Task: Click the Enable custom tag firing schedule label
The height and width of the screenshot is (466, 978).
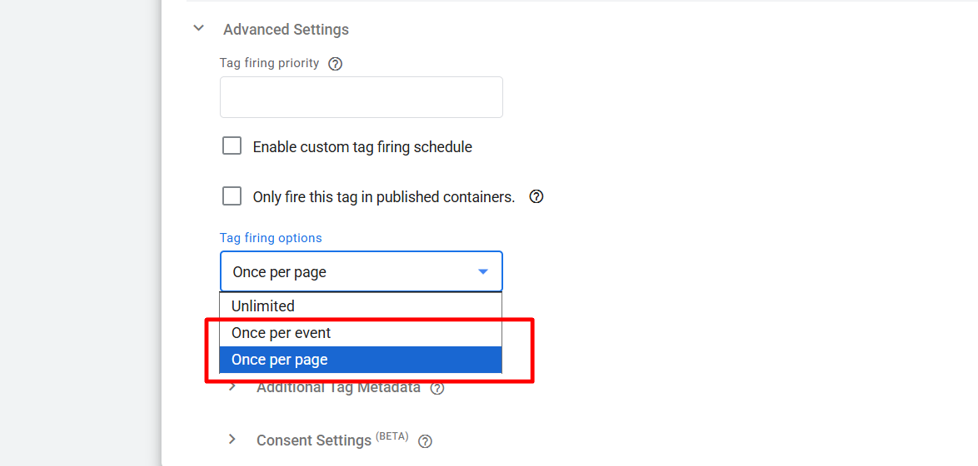Action: point(362,147)
